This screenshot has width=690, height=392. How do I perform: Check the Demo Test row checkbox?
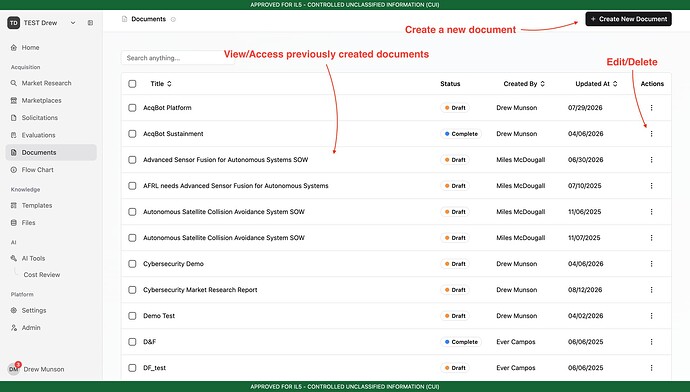click(132, 316)
